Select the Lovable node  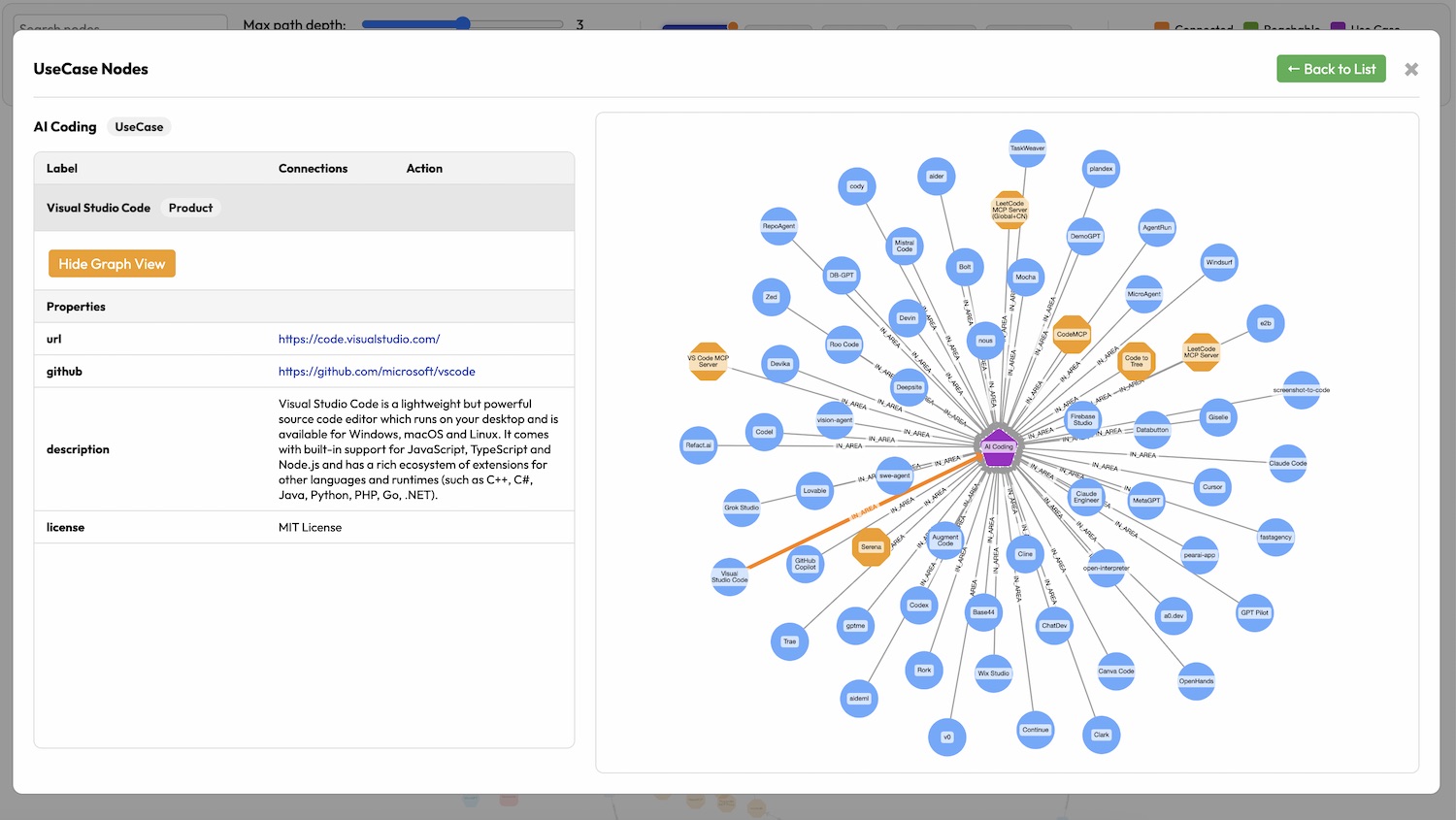(814, 491)
